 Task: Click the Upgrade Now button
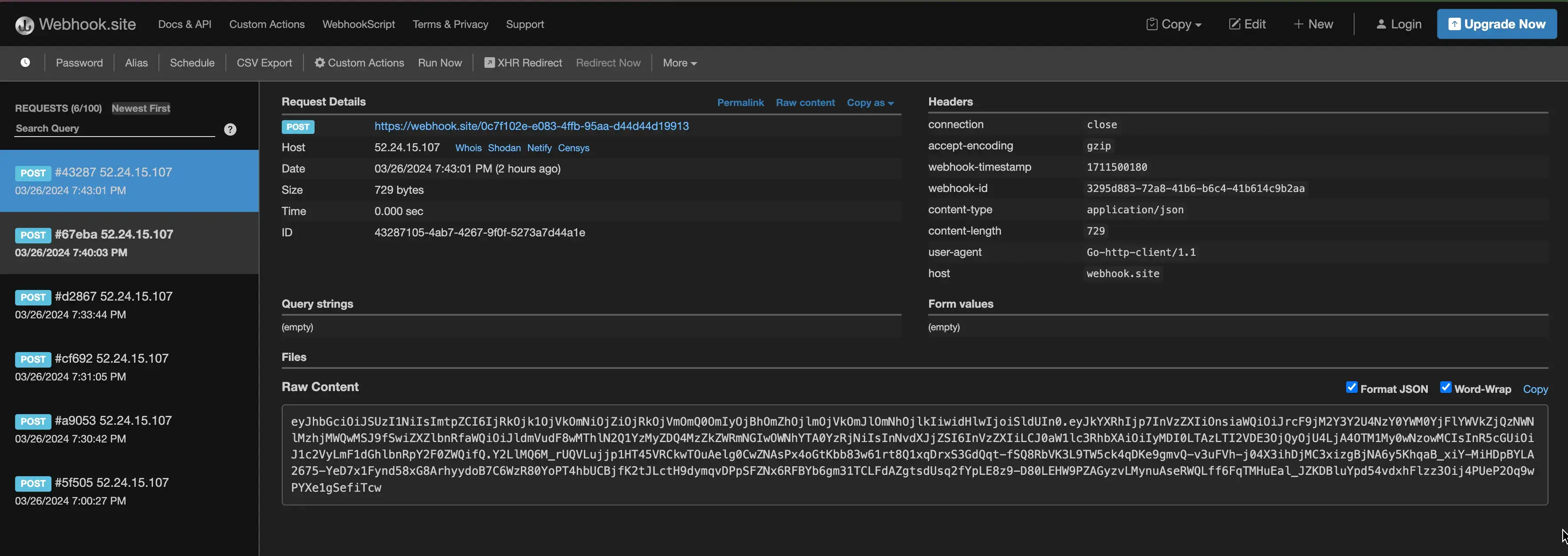[1496, 24]
